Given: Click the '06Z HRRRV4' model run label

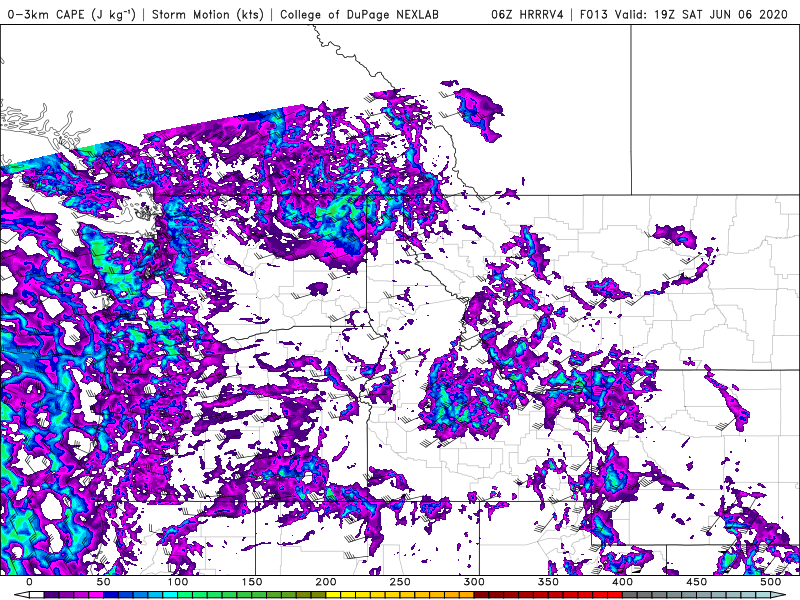Looking at the screenshot, I should 528,14.
